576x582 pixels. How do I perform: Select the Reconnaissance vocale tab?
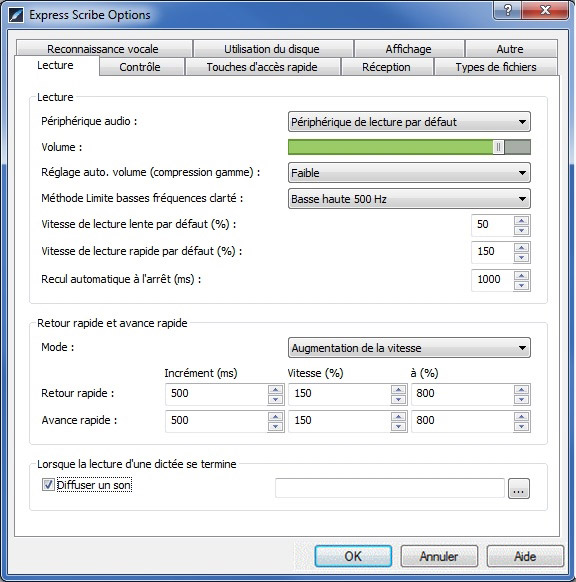pos(103,49)
